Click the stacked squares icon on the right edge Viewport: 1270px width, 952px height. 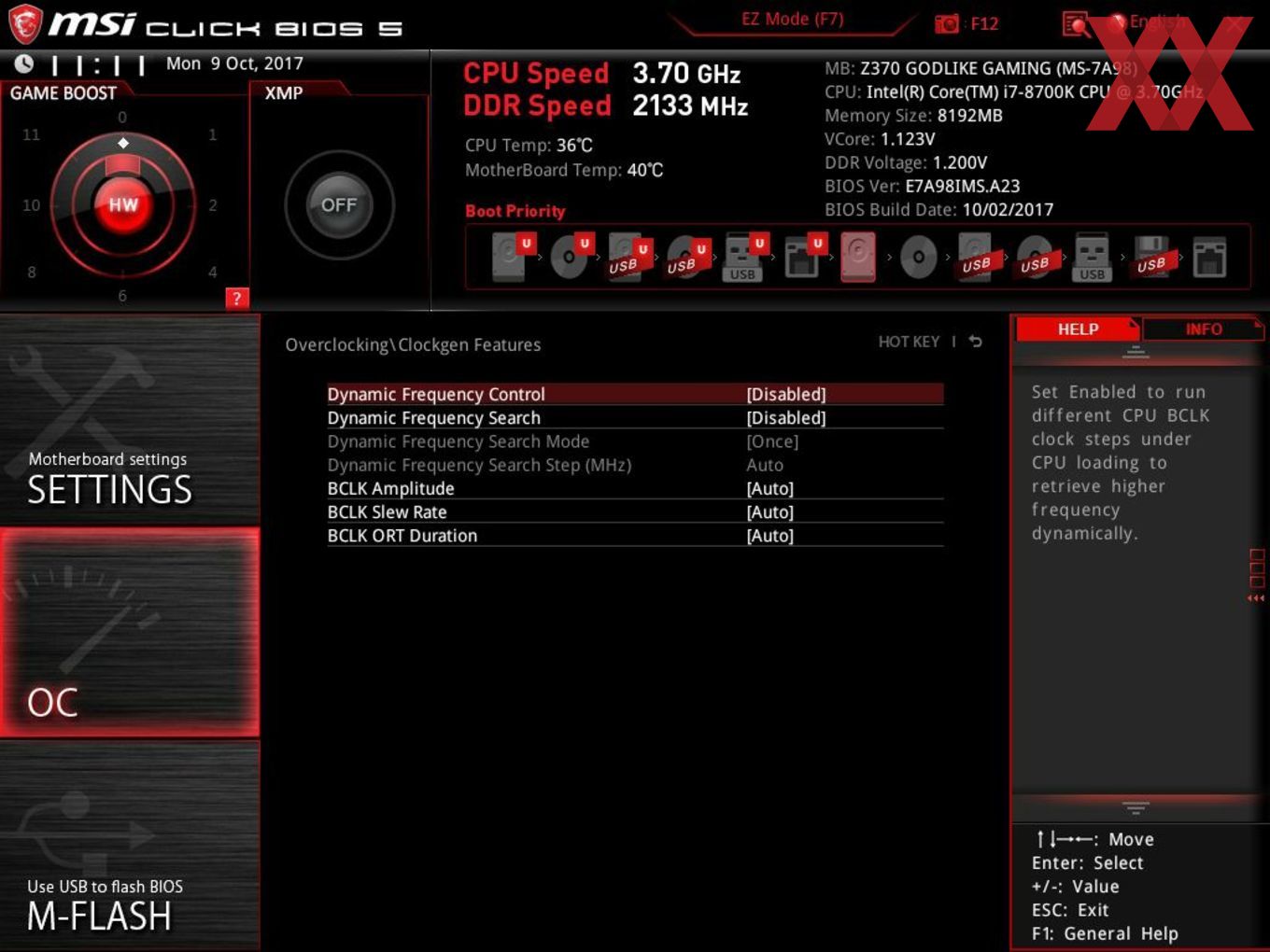point(1256,568)
